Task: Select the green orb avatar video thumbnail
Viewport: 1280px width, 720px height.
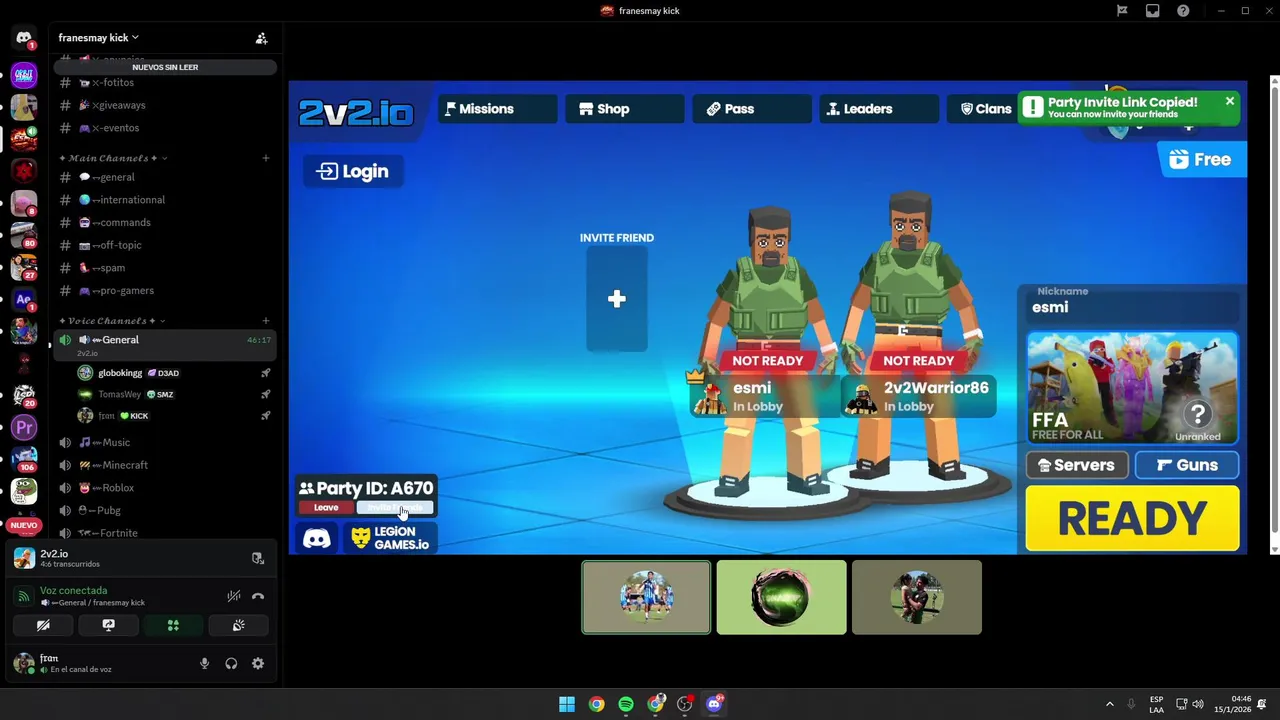Action: click(x=781, y=598)
